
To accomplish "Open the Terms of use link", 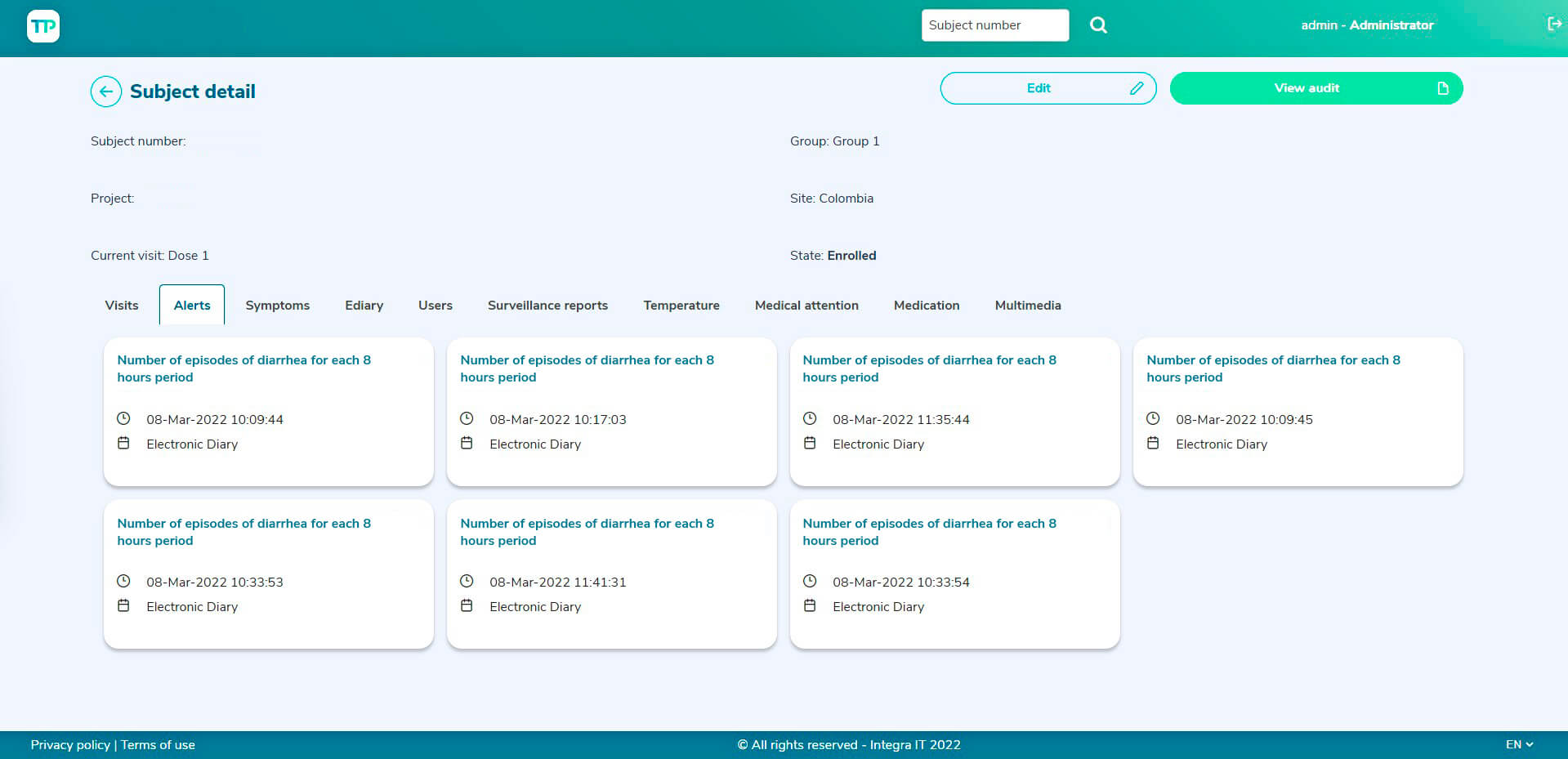I will 158,745.
